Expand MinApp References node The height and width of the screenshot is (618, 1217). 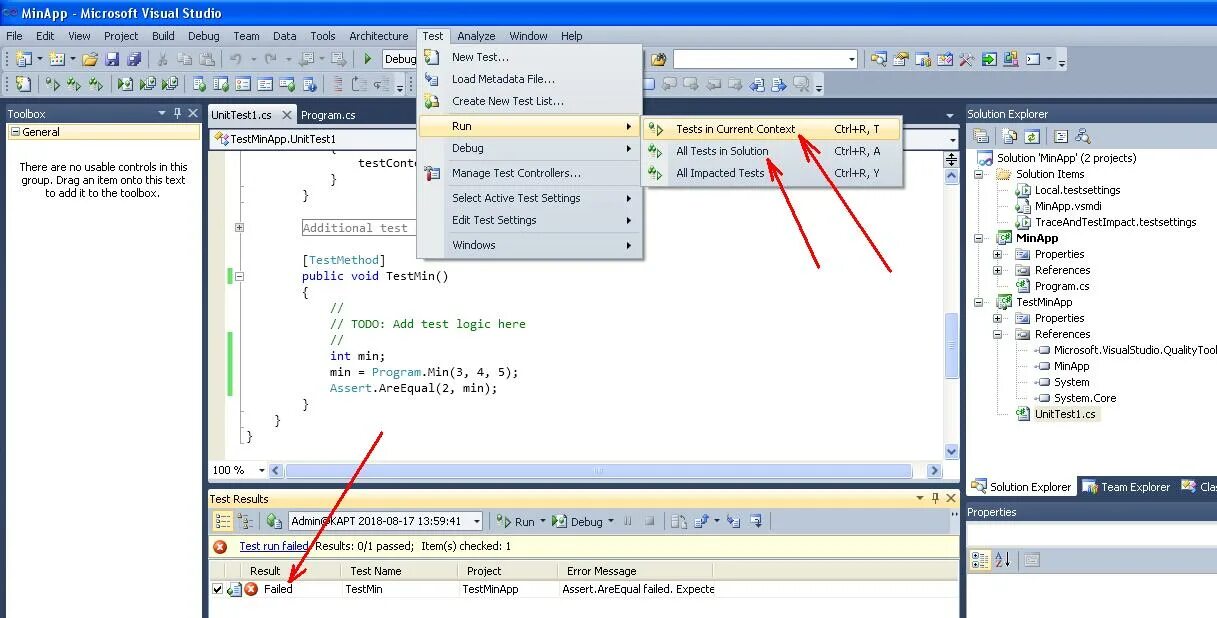[x=997, y=270]
